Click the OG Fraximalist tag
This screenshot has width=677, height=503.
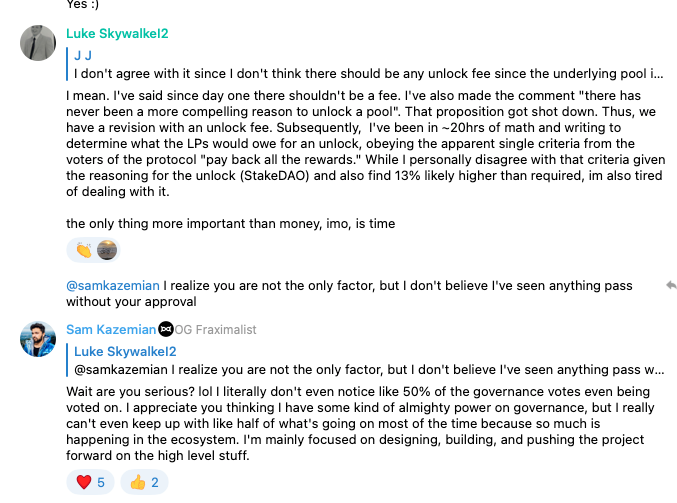[x=221, y=329]
